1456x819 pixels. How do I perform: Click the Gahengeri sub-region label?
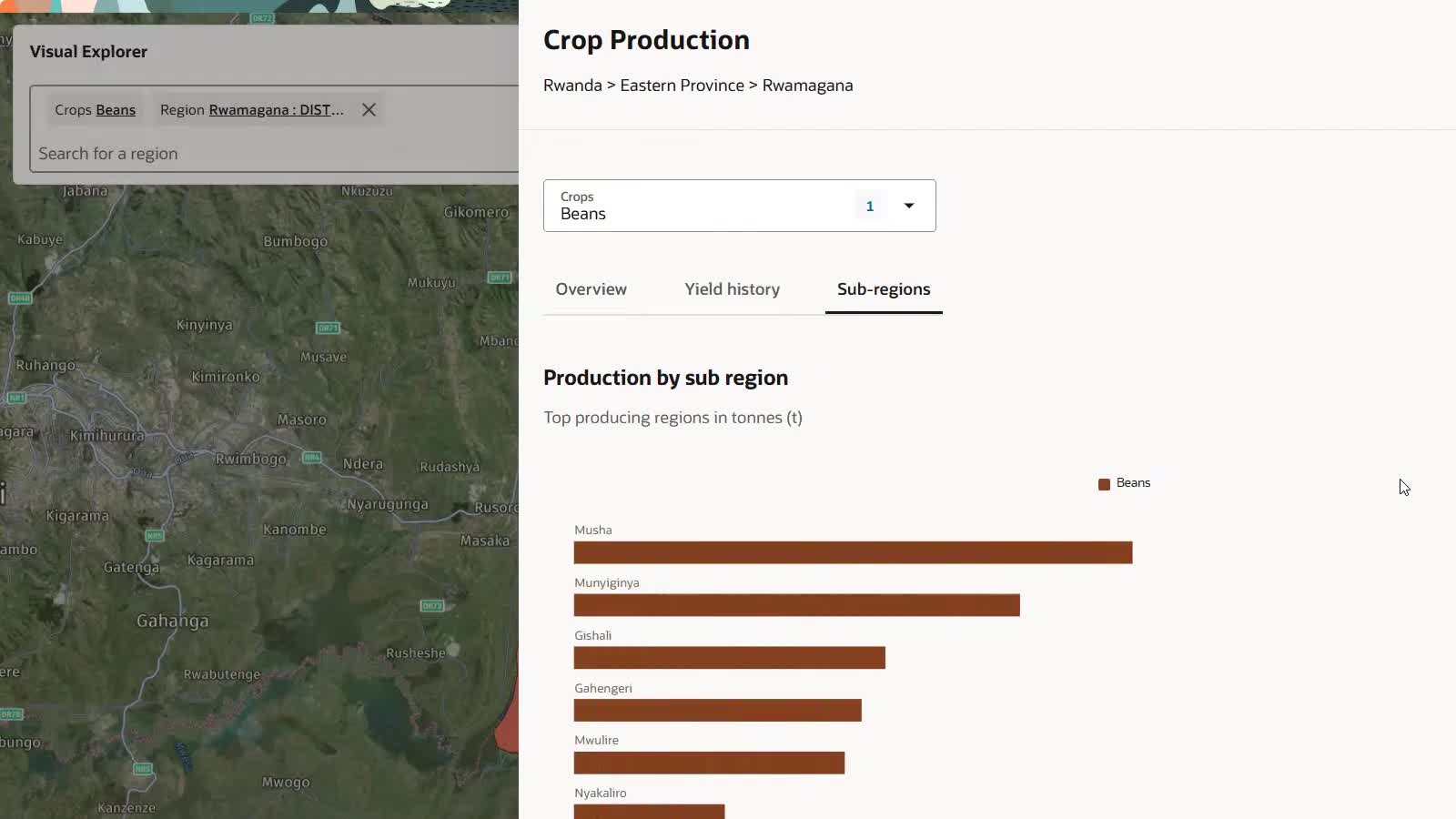coord(603,688)
